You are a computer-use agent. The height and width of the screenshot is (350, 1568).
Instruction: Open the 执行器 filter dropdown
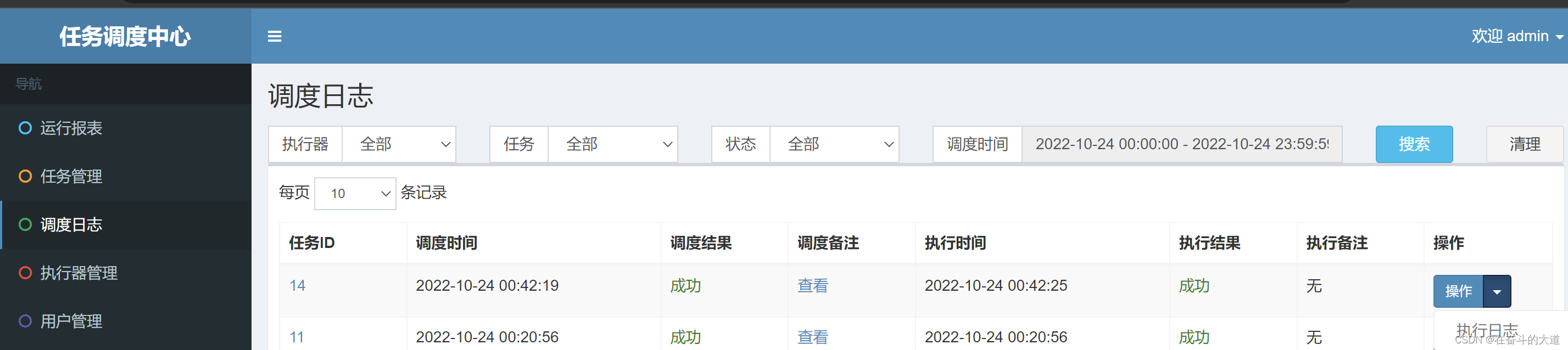click(x=399, y=145)
